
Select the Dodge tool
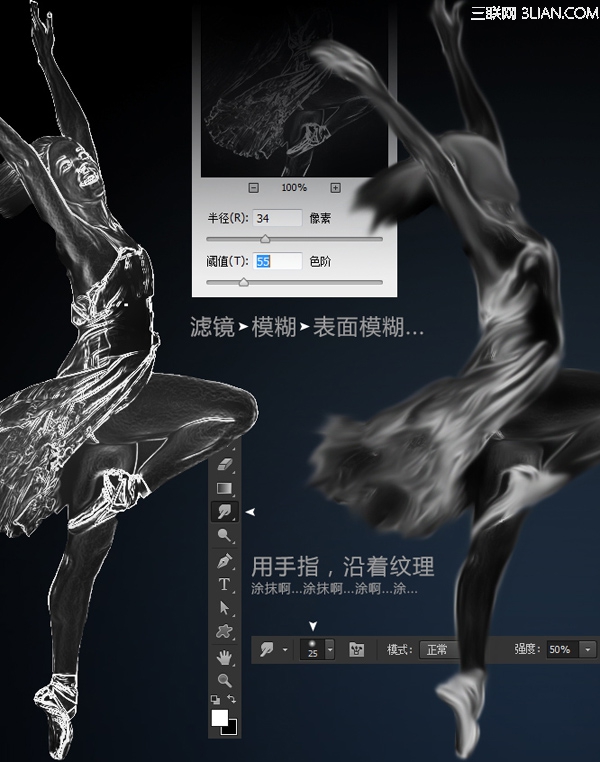click(x=224, y=536)
